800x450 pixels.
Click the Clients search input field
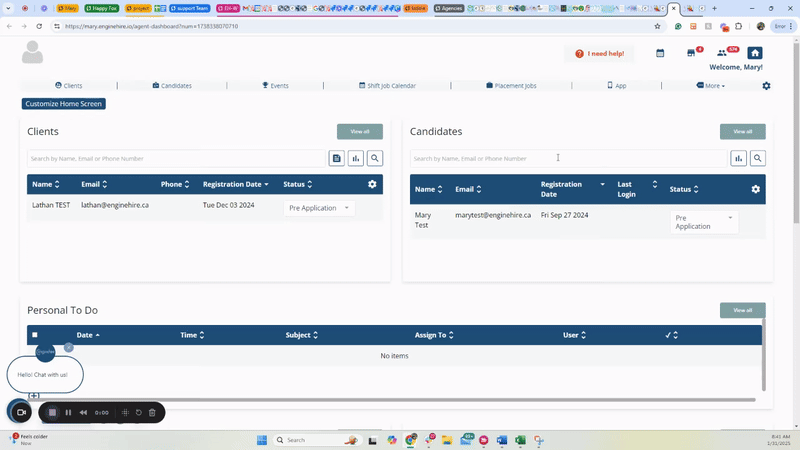[176, 159]
